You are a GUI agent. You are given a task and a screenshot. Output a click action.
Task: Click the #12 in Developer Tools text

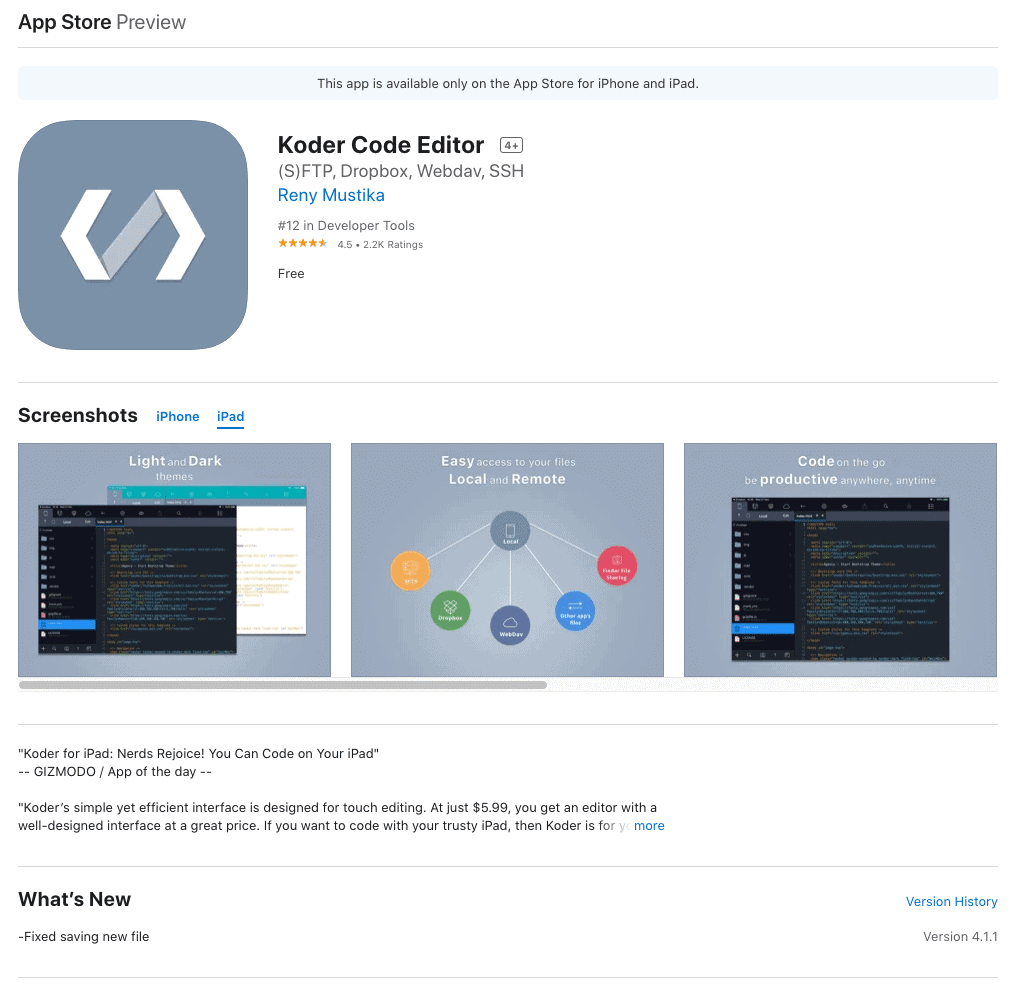click(346, 225)
